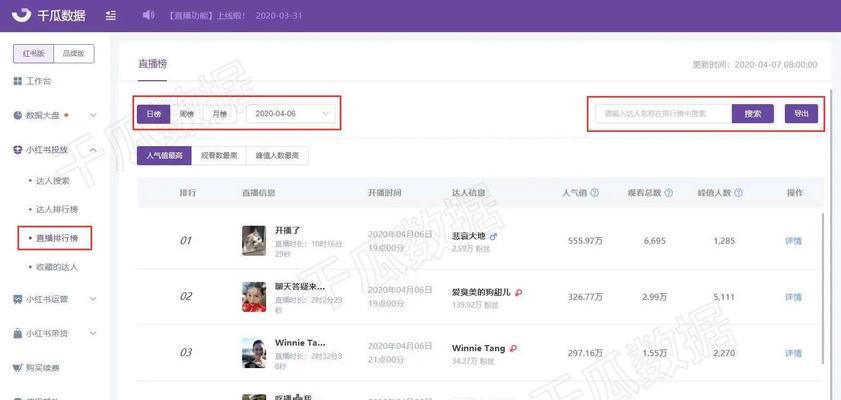Click the 5,111 peak viewers value
This screenshot has width=841, height=400.
coord(724,297)
